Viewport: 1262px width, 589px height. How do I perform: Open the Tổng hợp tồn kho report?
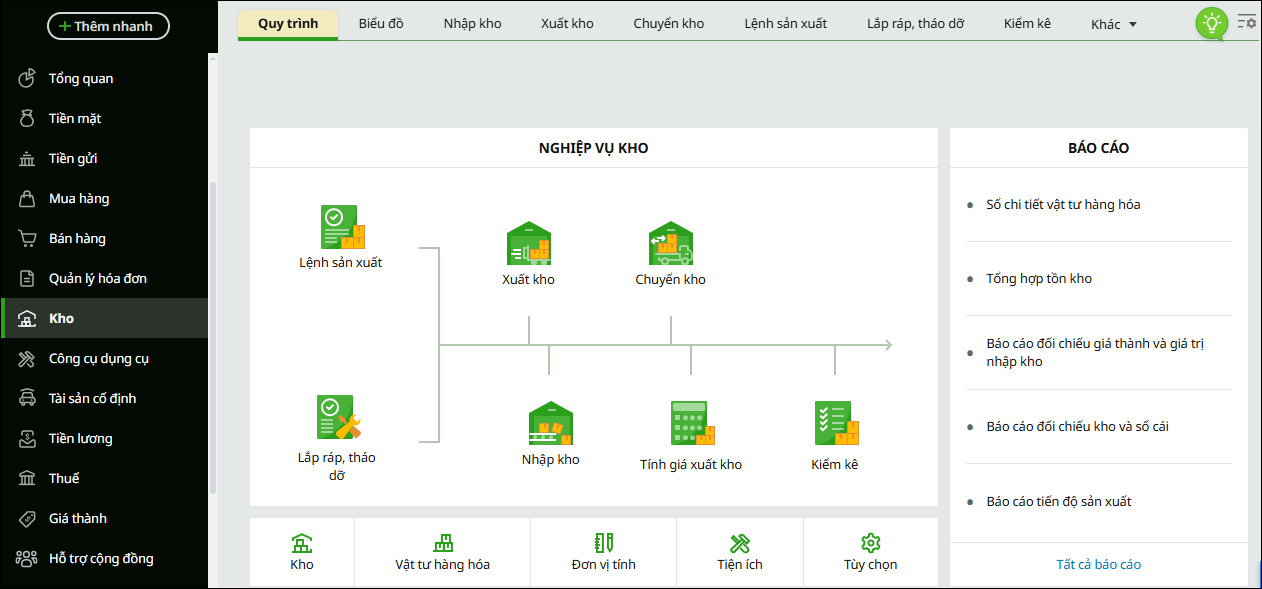click(x=1039, y=279)
